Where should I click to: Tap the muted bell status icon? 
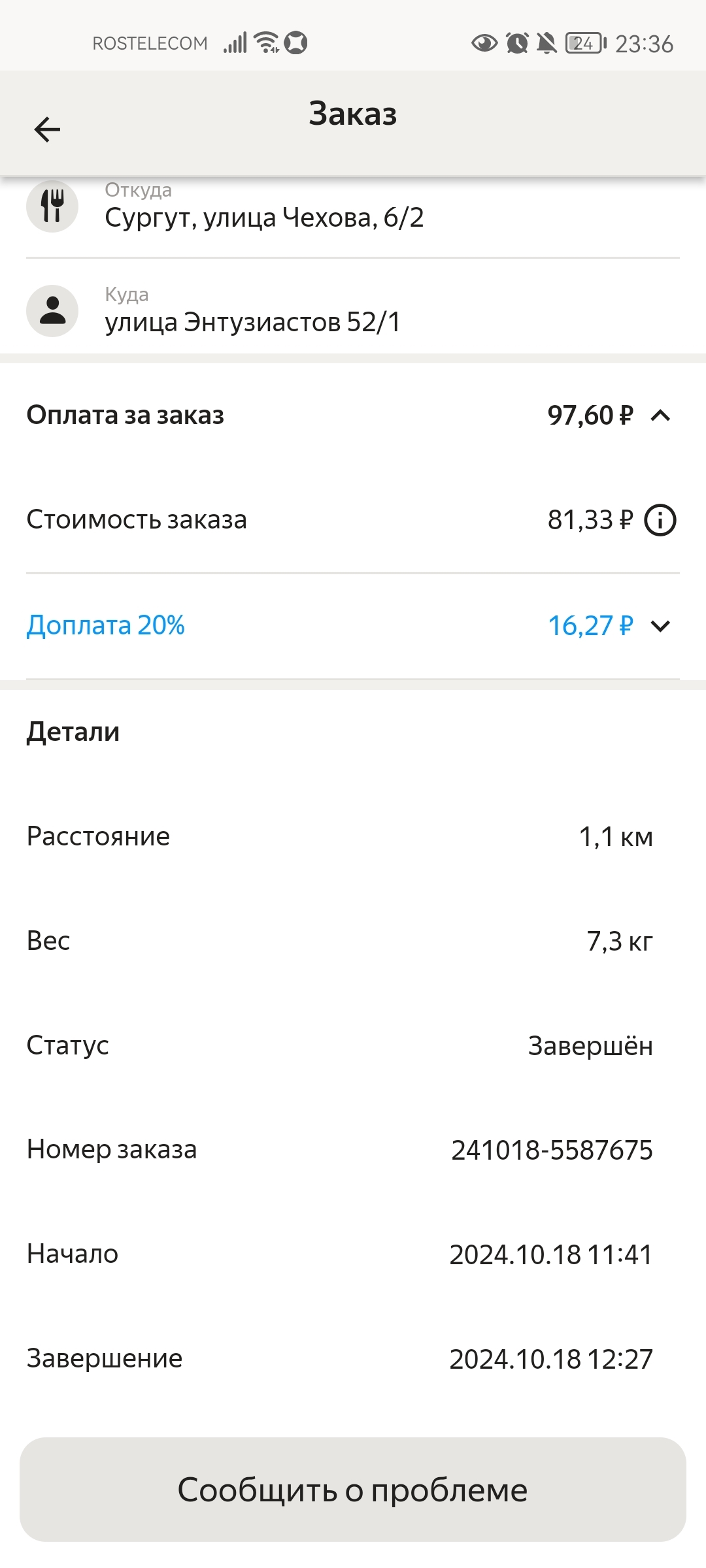tap(546, 44)
